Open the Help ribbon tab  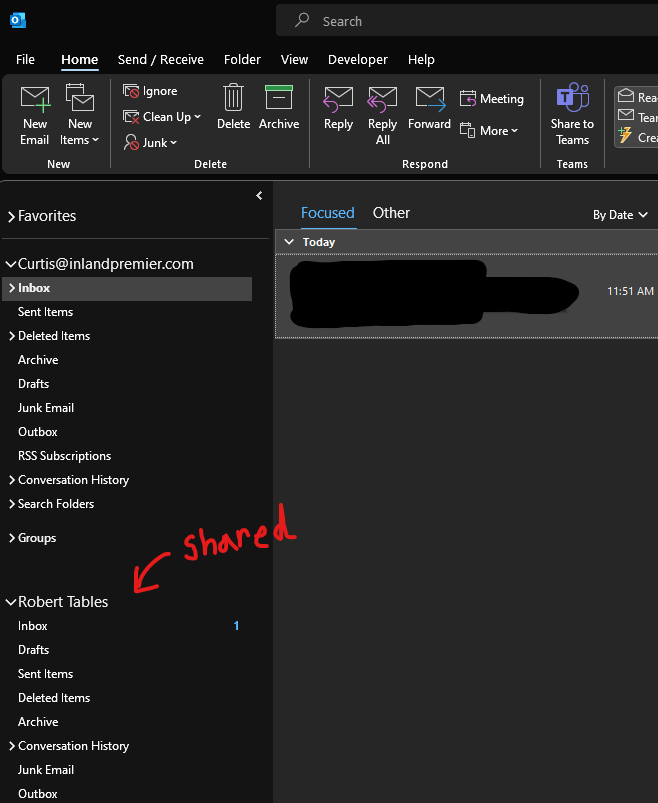[421, 59]
